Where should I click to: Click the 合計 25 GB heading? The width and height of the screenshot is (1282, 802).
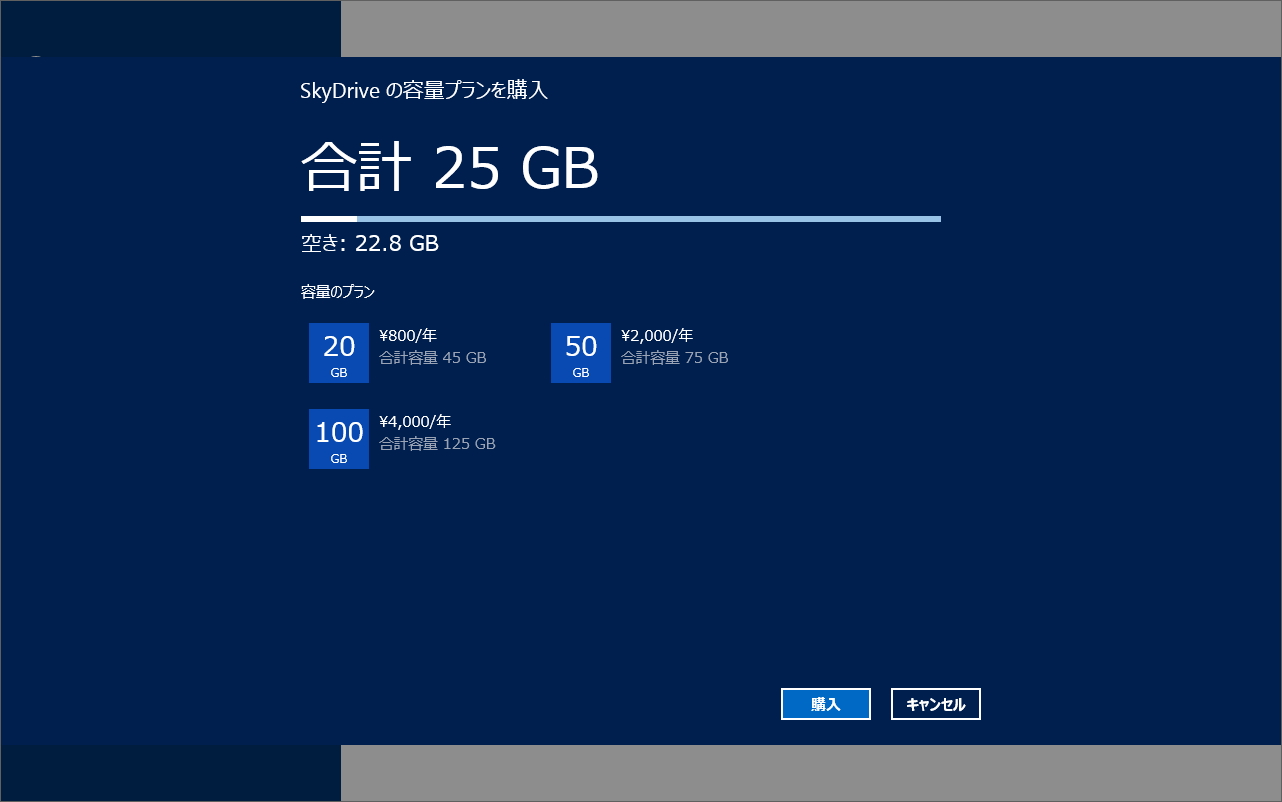click(x=450, y=168)
